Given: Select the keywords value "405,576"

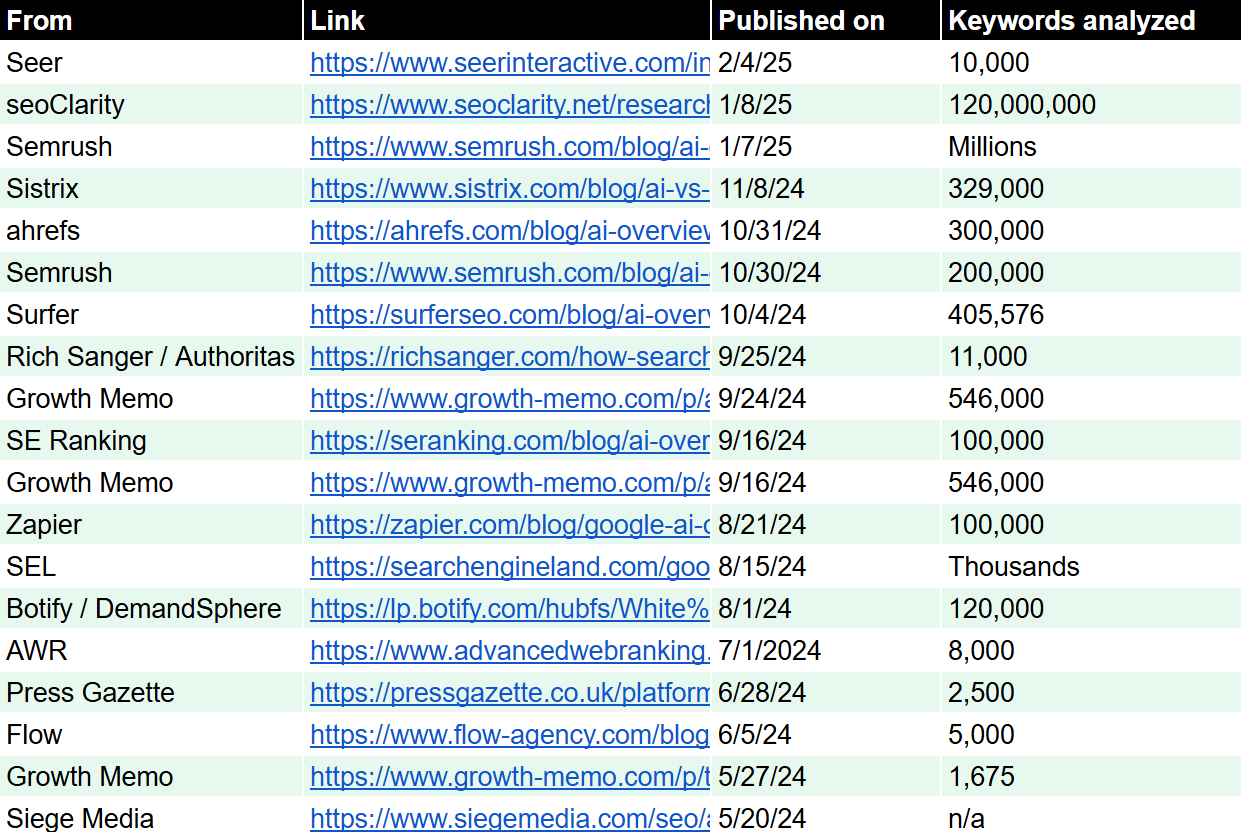Looking at the screenshot, I should (x=996, y=315).
